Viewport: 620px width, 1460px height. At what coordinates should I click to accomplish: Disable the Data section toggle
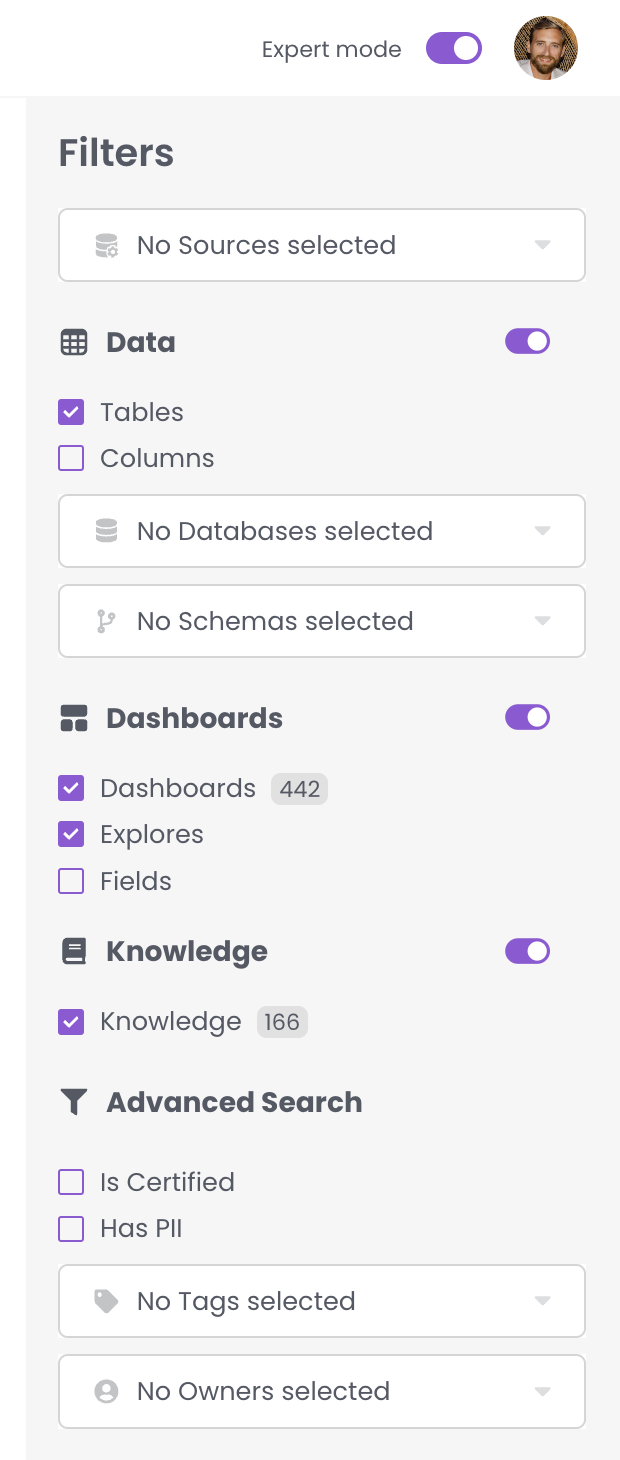click(527, 342)
